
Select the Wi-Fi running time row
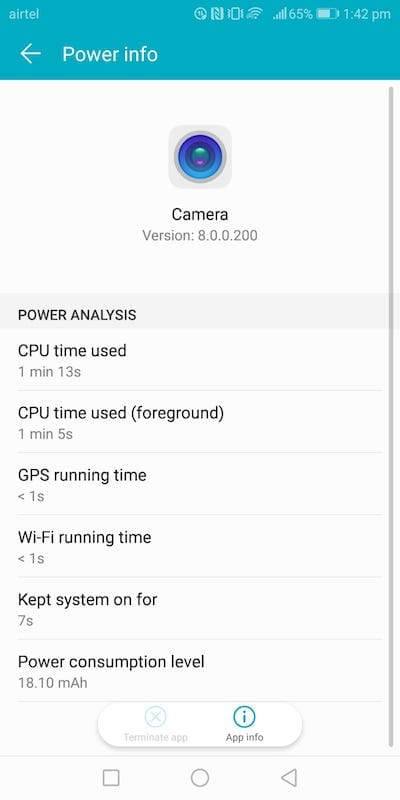click(x=200, y=547)
